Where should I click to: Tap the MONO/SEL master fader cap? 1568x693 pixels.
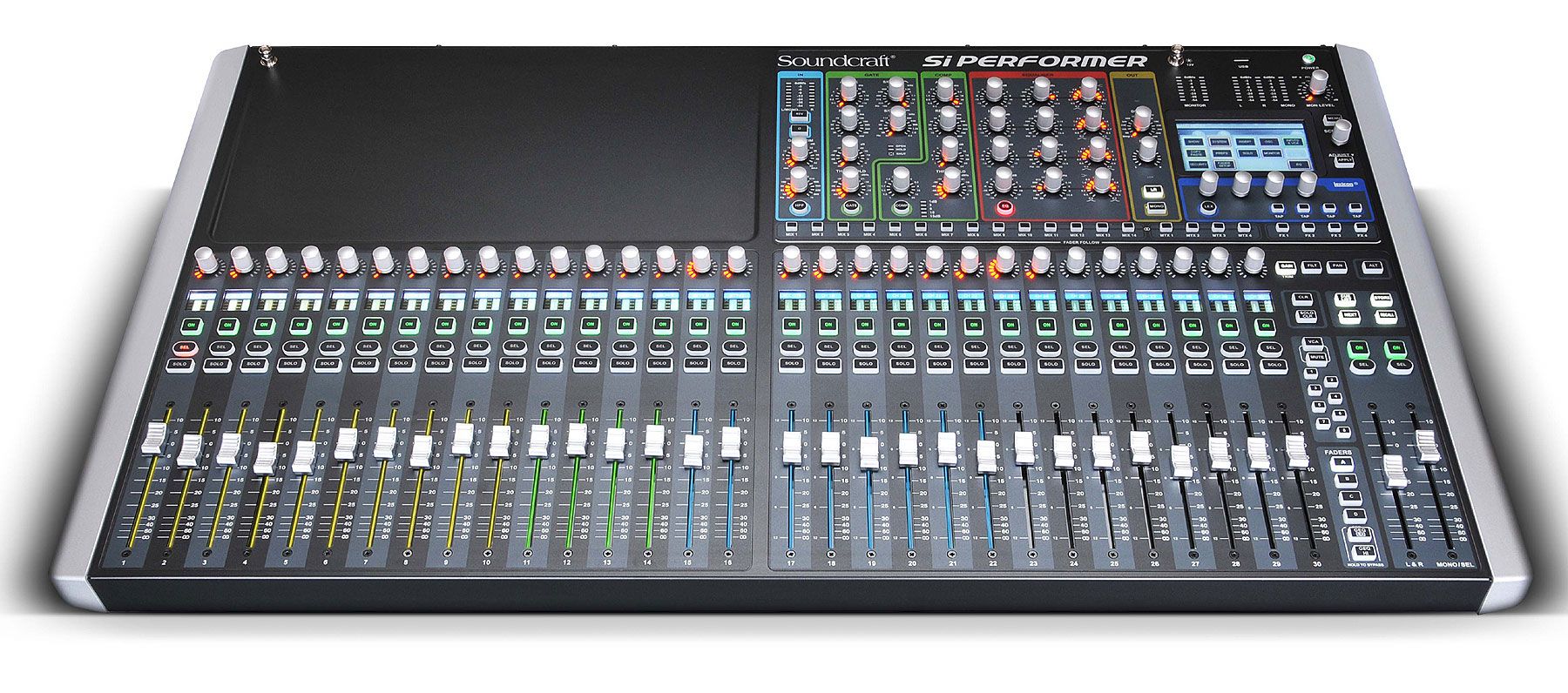(1427, 446)
